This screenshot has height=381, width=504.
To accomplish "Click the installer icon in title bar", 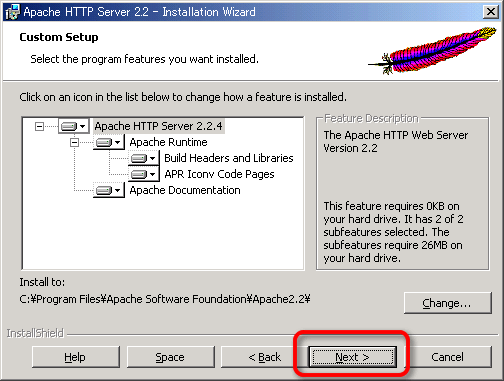I will tap(13, 12).
